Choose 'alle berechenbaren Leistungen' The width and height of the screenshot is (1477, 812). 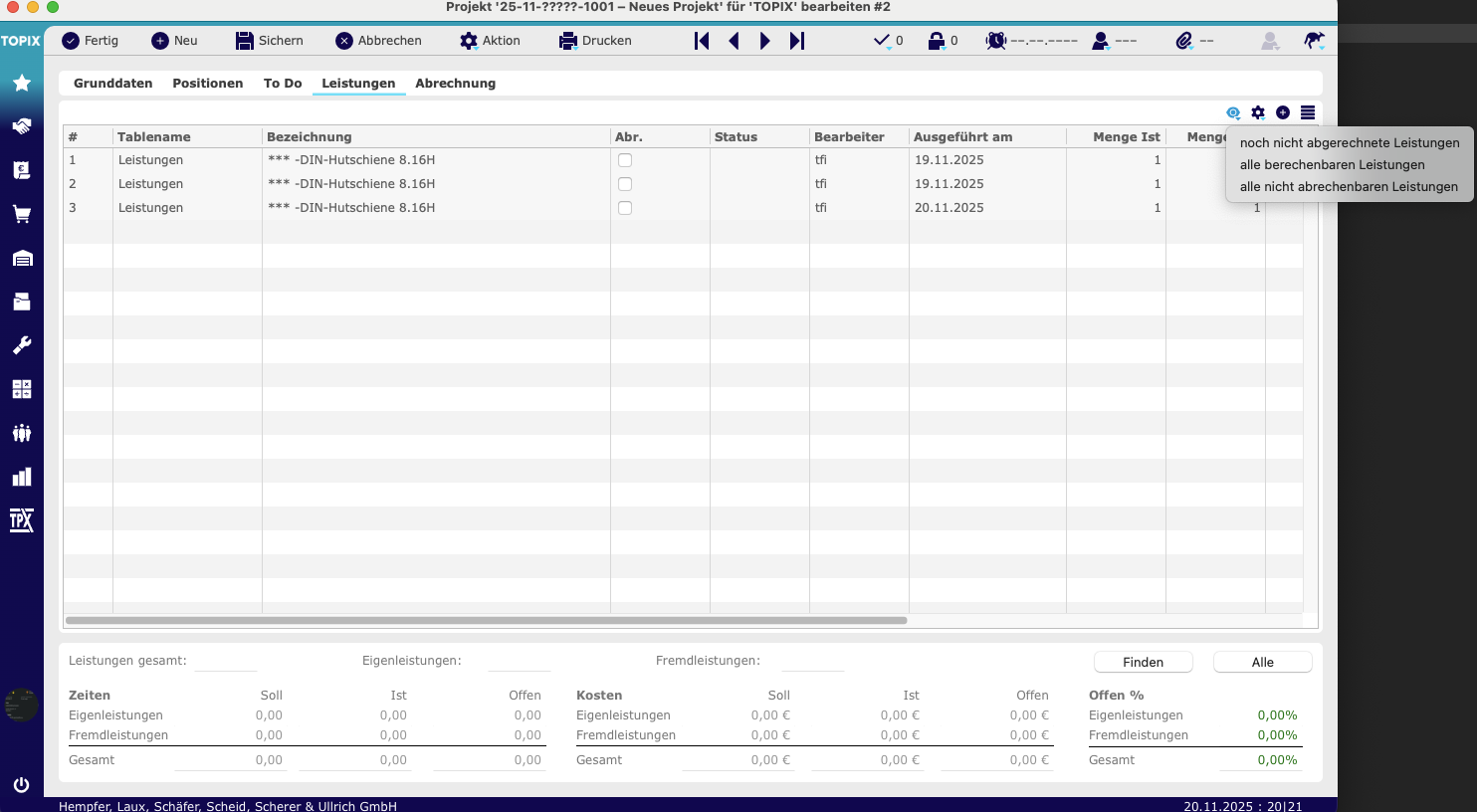coord(1350,165)
